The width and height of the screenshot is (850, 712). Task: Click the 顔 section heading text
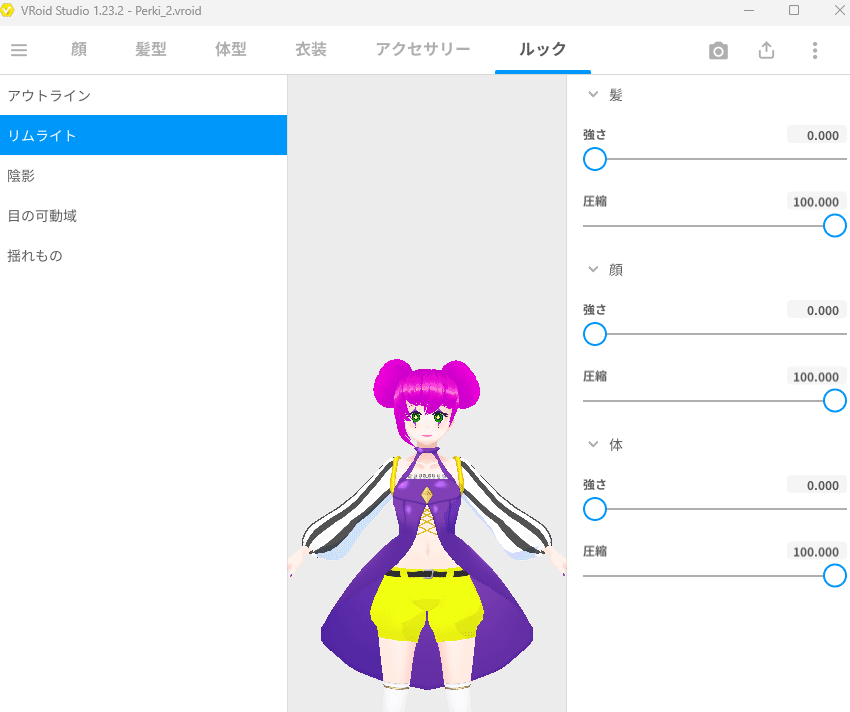616,270
